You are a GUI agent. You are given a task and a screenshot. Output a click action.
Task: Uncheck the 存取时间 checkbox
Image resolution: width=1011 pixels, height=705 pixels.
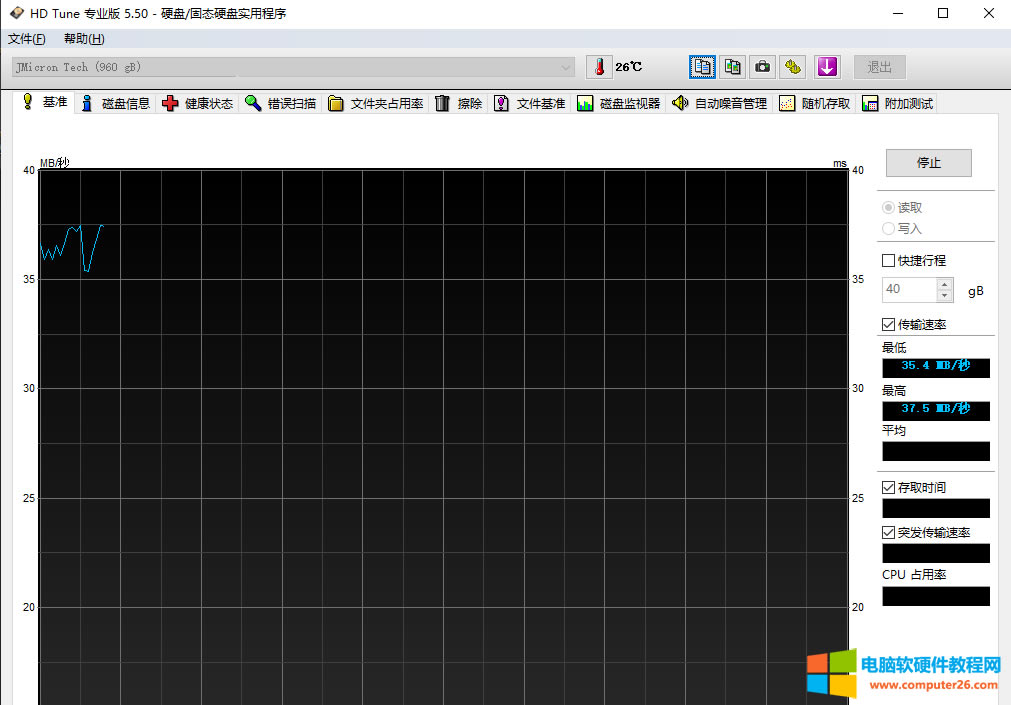888,488
